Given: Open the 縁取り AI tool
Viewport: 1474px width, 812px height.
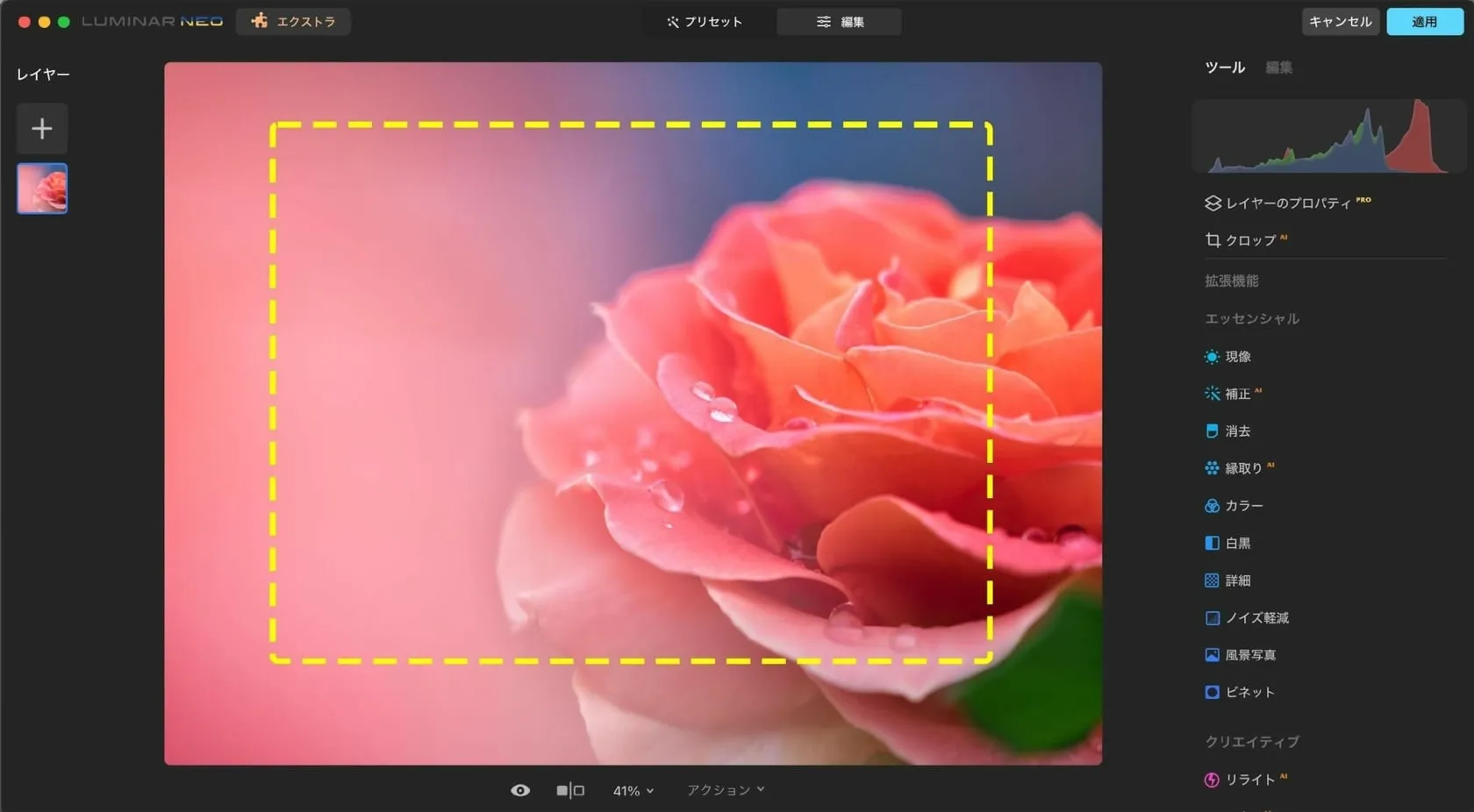Looking at the screenshot, I should pyautogui.click(x=1242, y=468).
